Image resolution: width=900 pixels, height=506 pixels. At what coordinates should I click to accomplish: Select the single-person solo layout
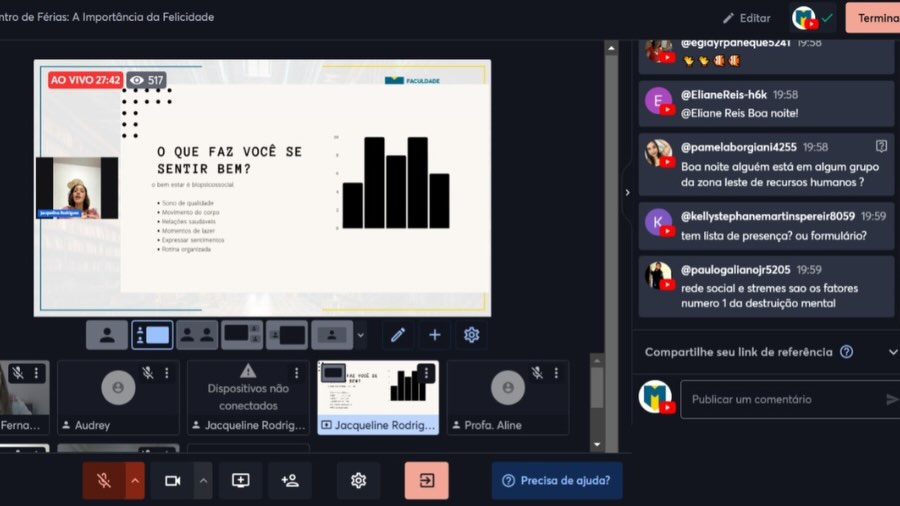coord(107,335)
